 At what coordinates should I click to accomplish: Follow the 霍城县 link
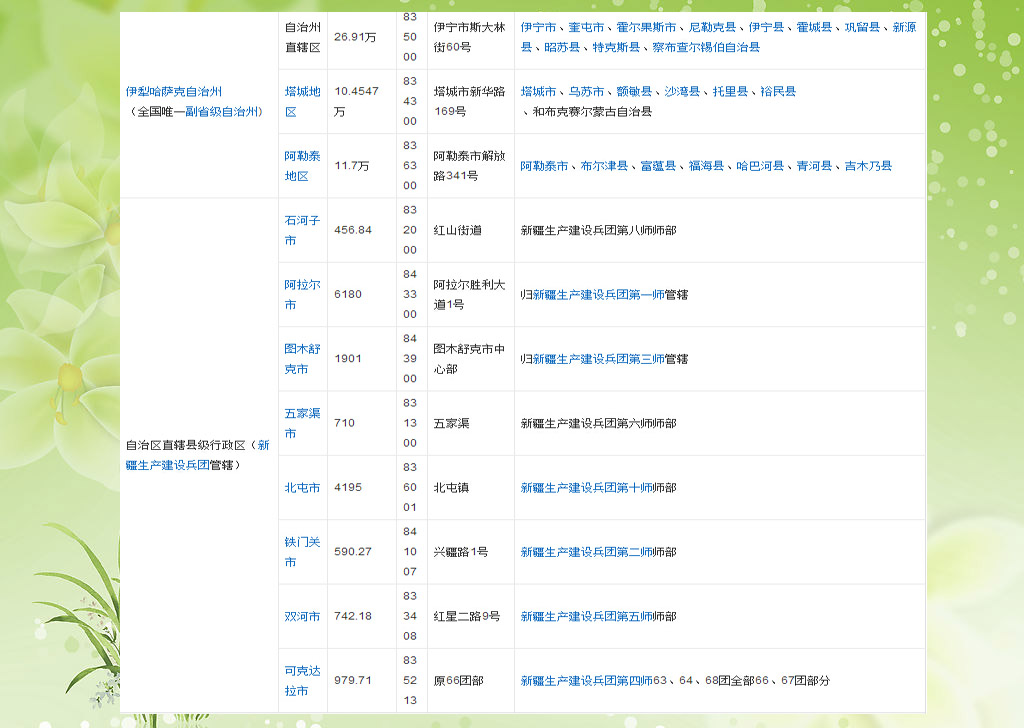pyautogui.click(x=814, y=27)
